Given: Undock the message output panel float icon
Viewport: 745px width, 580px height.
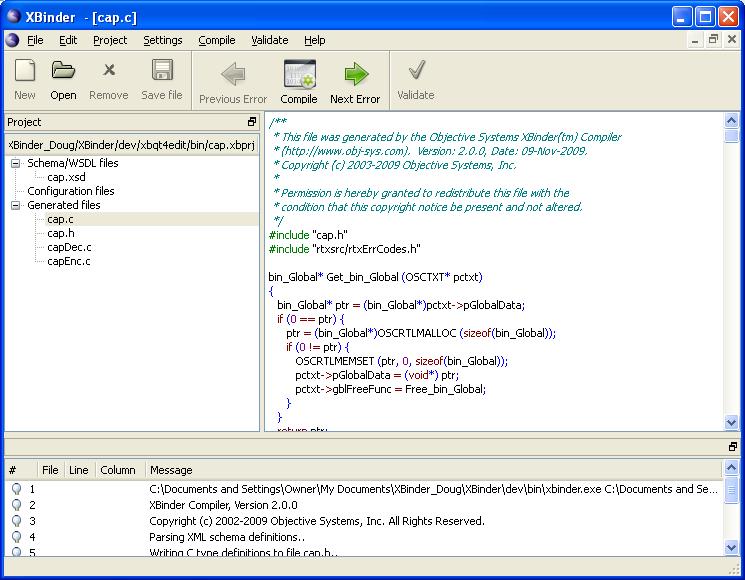Looking at the screenshot, I should (x=733, y=447).
